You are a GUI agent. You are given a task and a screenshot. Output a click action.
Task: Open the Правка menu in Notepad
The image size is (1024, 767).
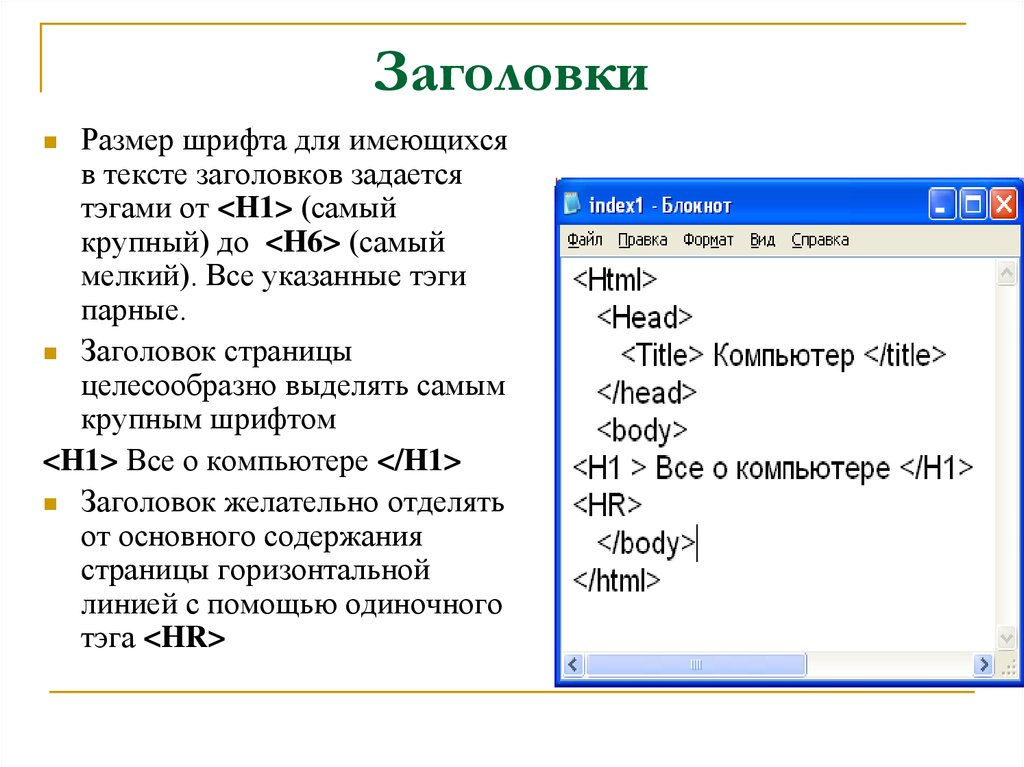pyautogui.click(x=642, y=240)
